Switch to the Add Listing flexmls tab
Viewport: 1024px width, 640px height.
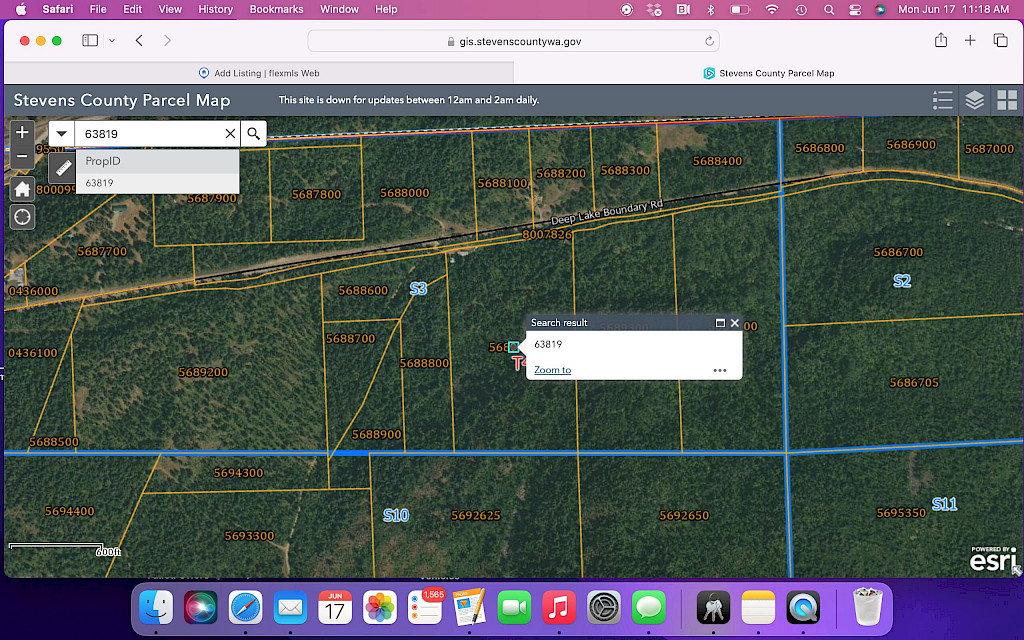[259, 73]
